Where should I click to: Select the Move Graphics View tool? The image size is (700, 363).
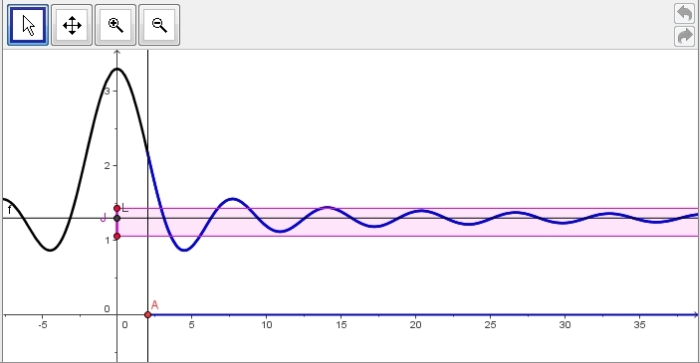[x=71, y=25]
